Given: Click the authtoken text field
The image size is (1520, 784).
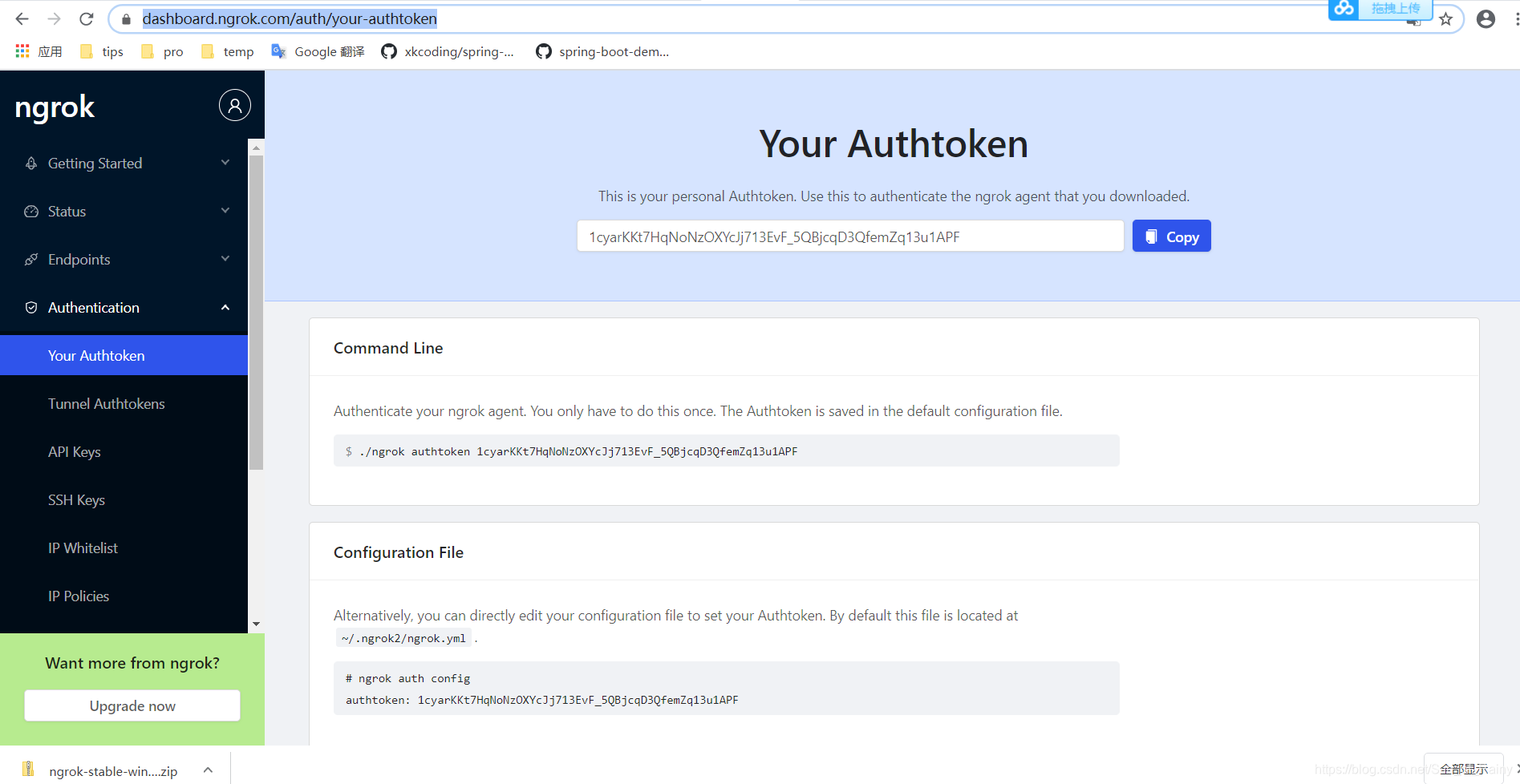Looking at the screenshot, I should [x=850, y=236].
